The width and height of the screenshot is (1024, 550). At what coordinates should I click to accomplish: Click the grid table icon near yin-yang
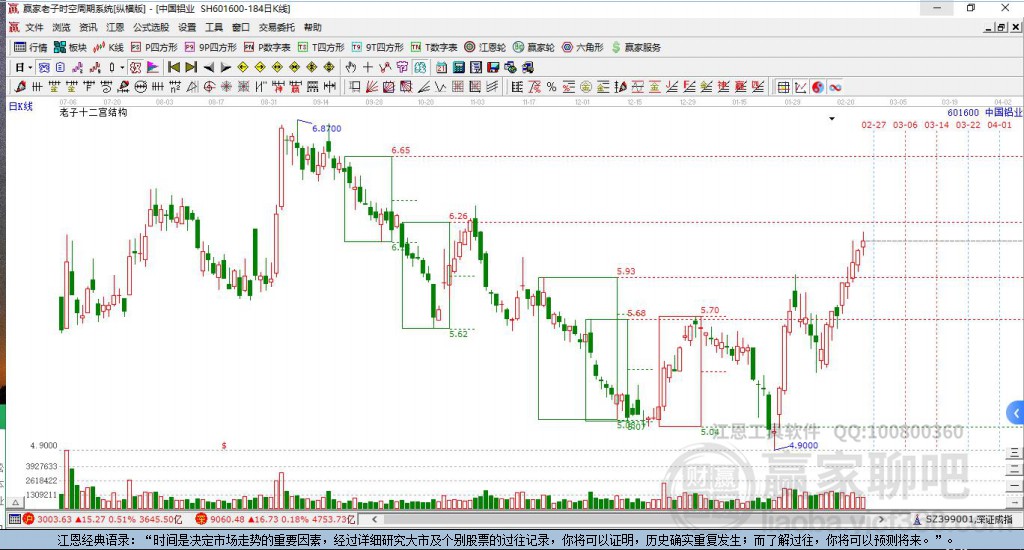[784, 87]
